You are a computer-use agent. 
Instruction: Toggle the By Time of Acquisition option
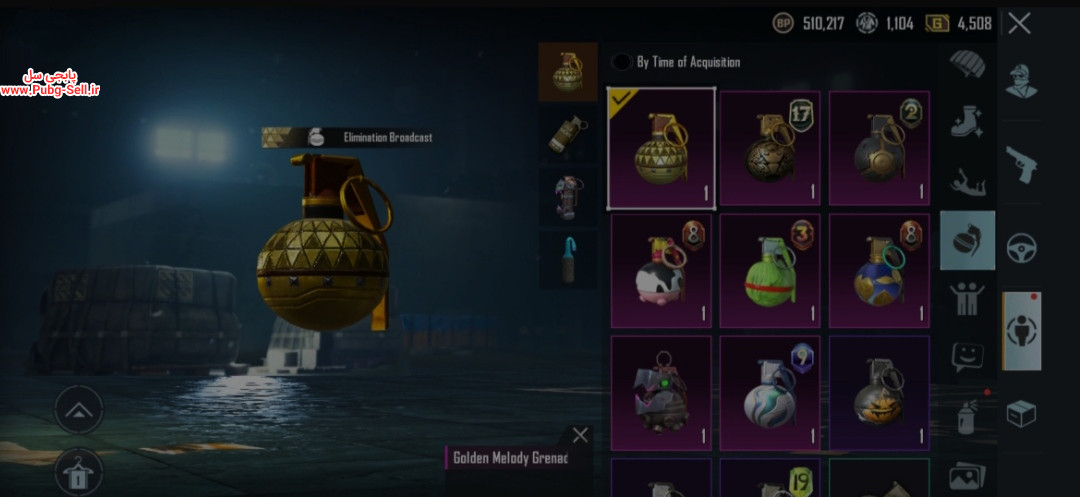pos(621,62)
